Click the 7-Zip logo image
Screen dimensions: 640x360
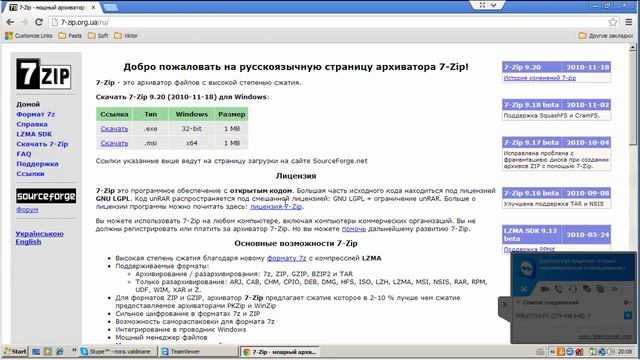point(43,74)
